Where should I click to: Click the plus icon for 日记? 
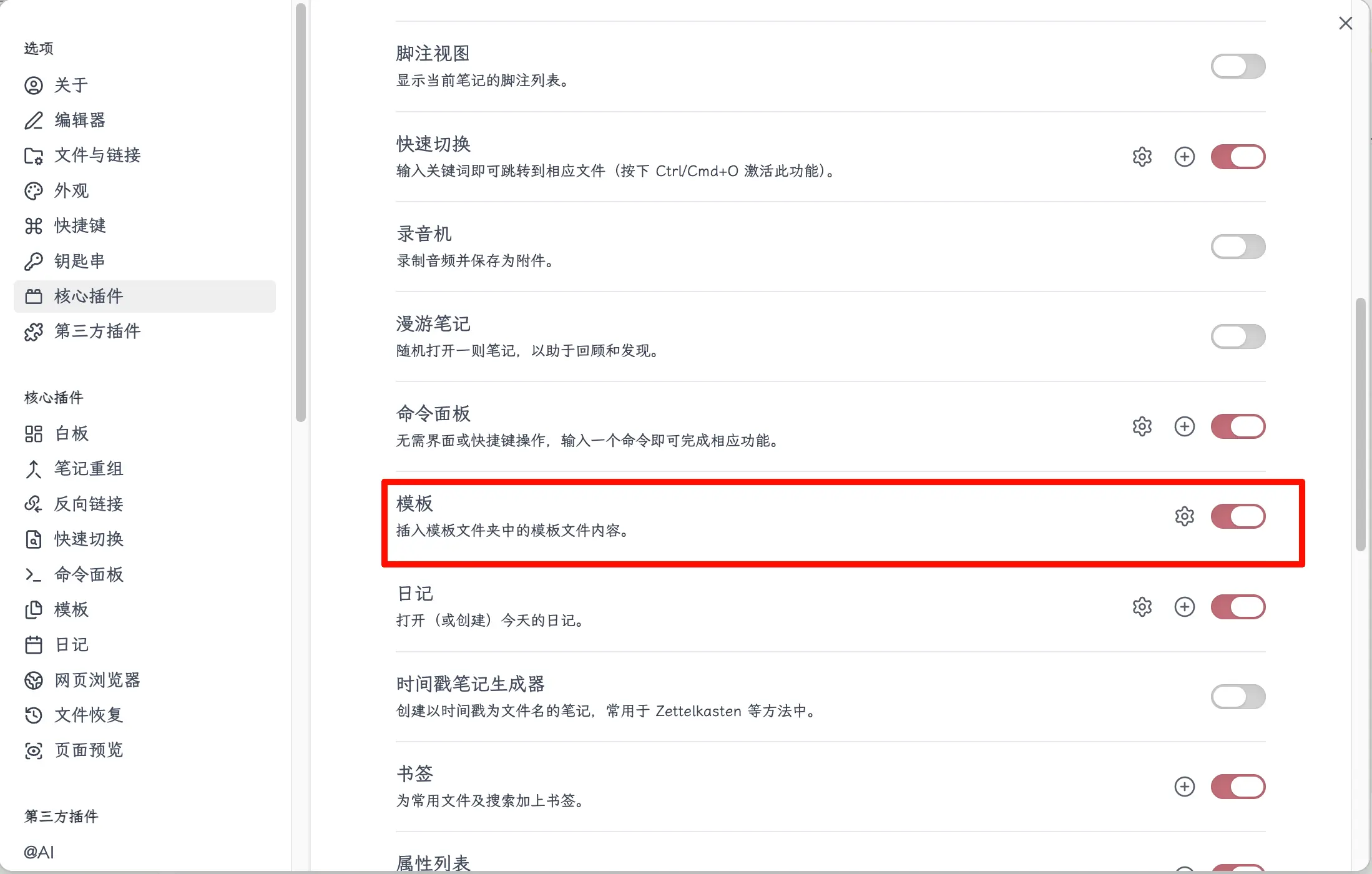[x=1184, y=607]
